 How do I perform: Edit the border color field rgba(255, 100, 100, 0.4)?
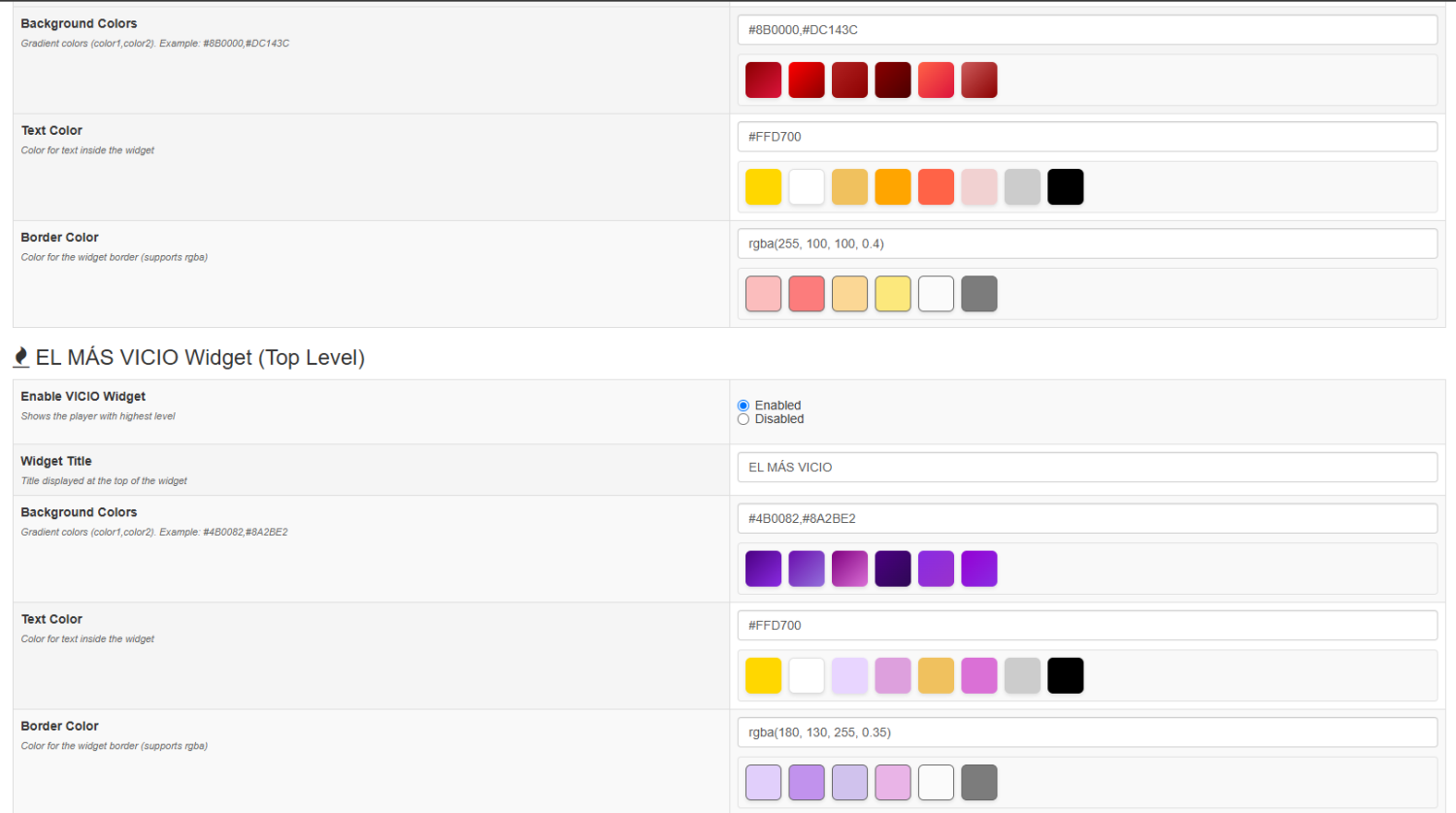(1086, 244)
